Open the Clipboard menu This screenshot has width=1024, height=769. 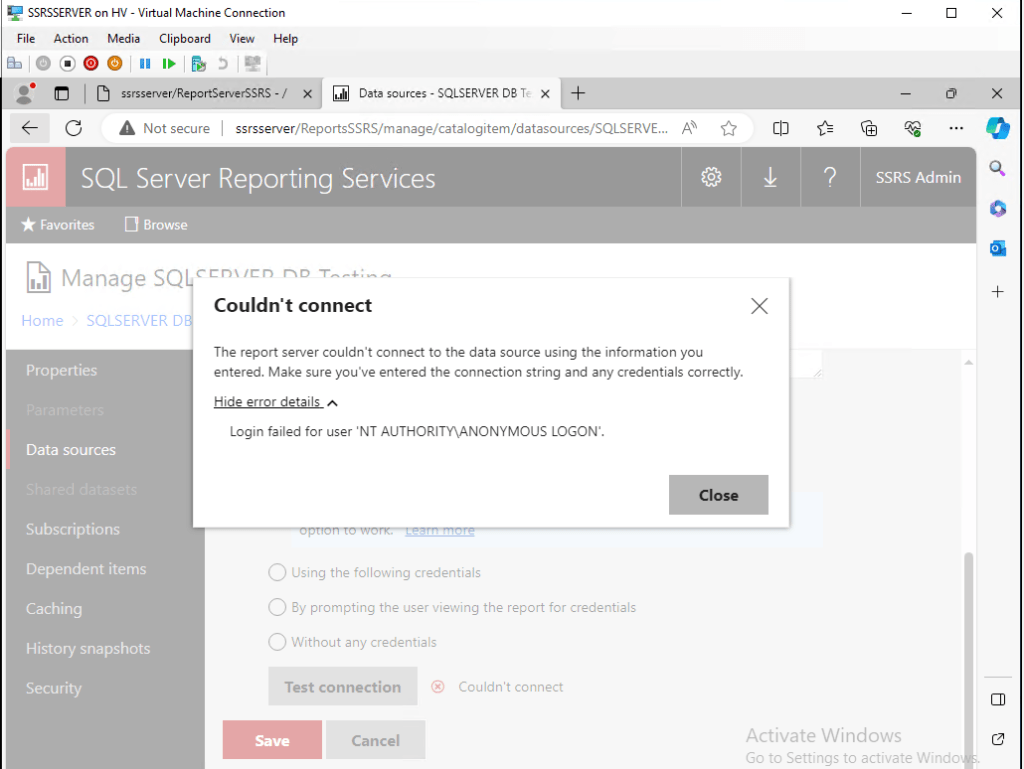pos(185,39)
